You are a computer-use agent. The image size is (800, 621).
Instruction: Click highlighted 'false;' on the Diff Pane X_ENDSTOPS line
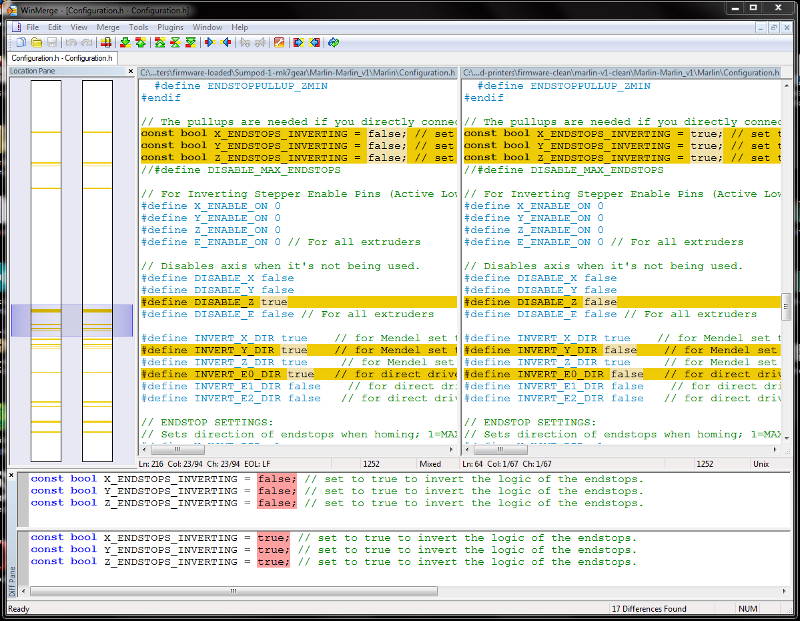[277, 479]
